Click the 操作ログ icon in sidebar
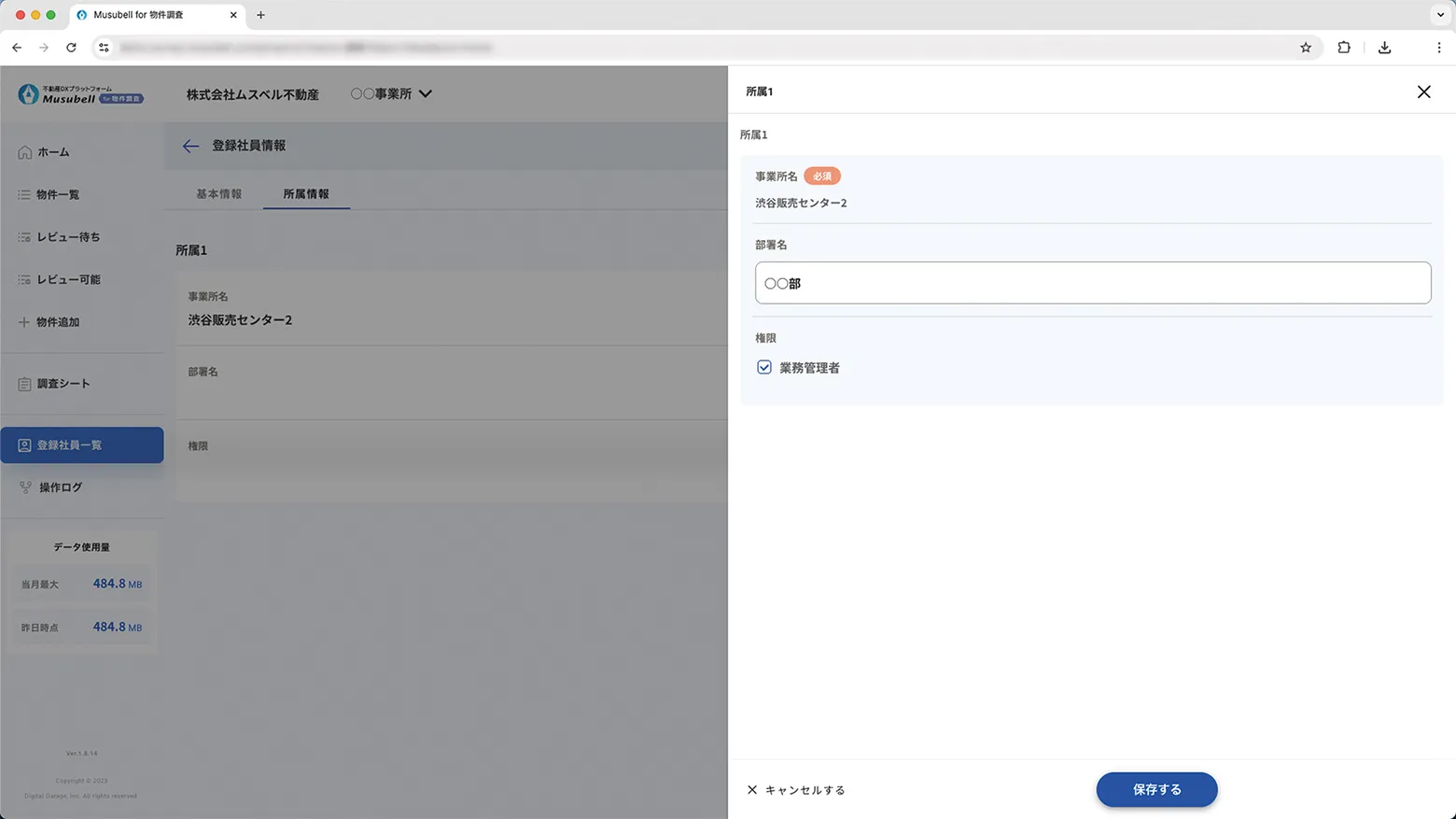The width and height of the screenshot is (1456, 819). (x=25, y=487)
